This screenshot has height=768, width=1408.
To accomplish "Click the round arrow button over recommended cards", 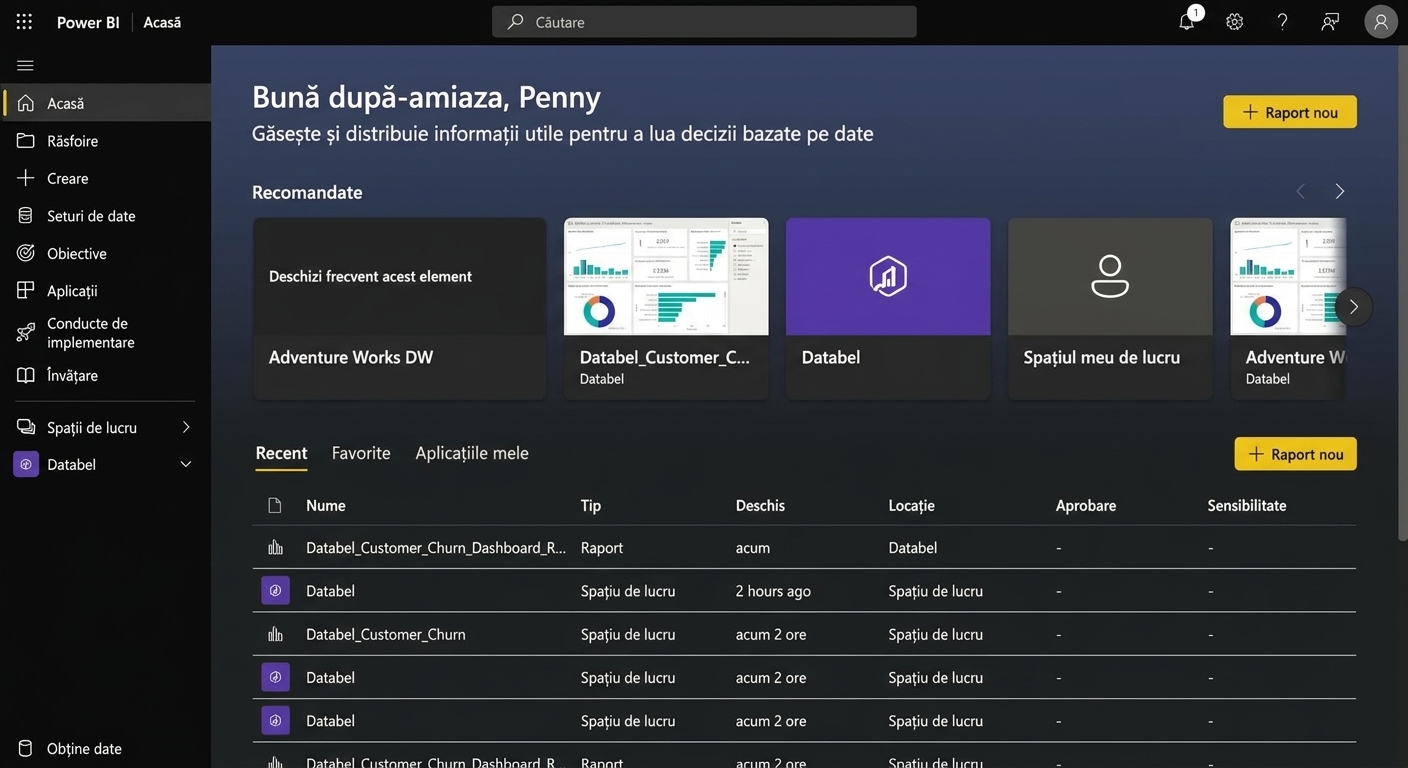I will 1354,307.
